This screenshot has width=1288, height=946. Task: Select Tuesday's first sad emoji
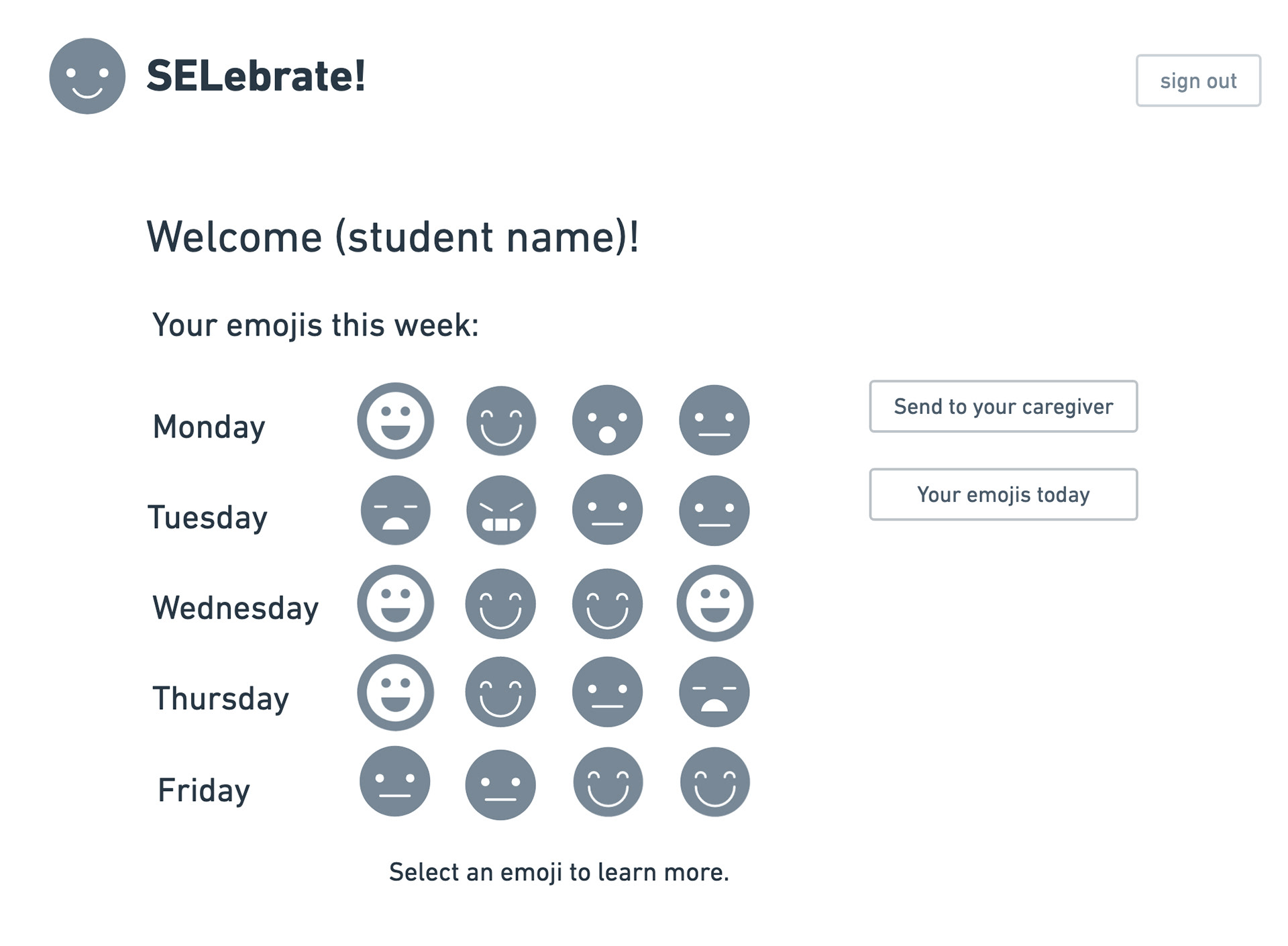coord(395,511)
